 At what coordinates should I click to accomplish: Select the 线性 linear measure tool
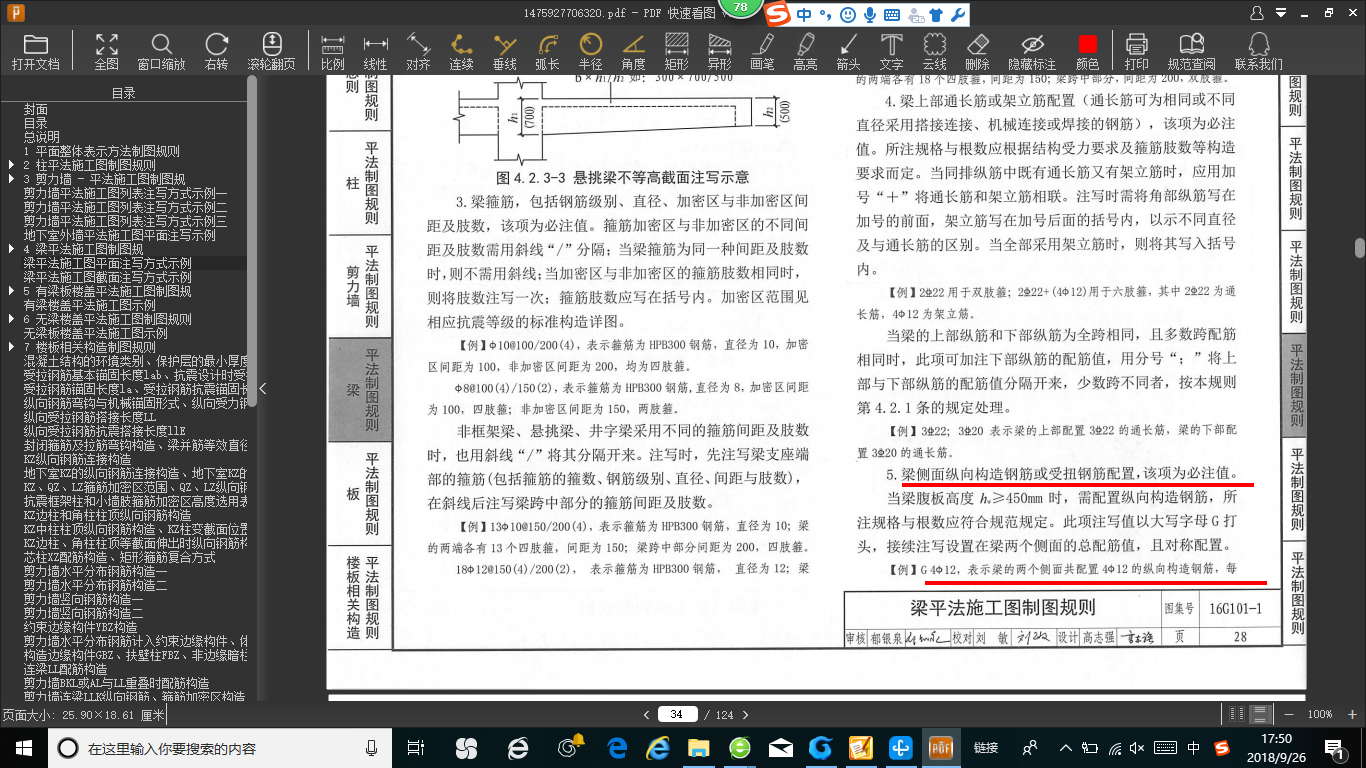click(375, 51)
